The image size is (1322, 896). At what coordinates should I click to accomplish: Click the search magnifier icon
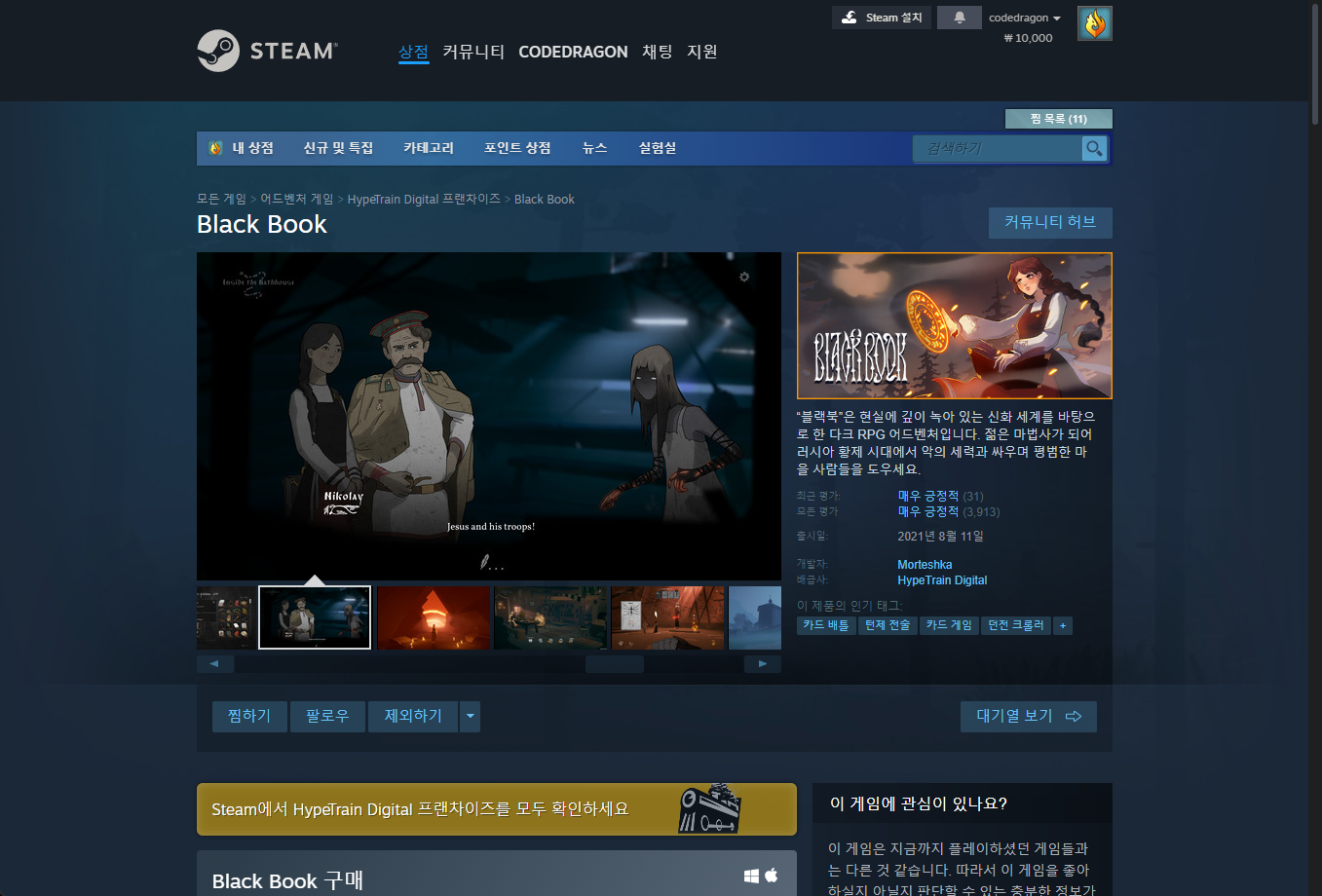(x=1095, y=148)
